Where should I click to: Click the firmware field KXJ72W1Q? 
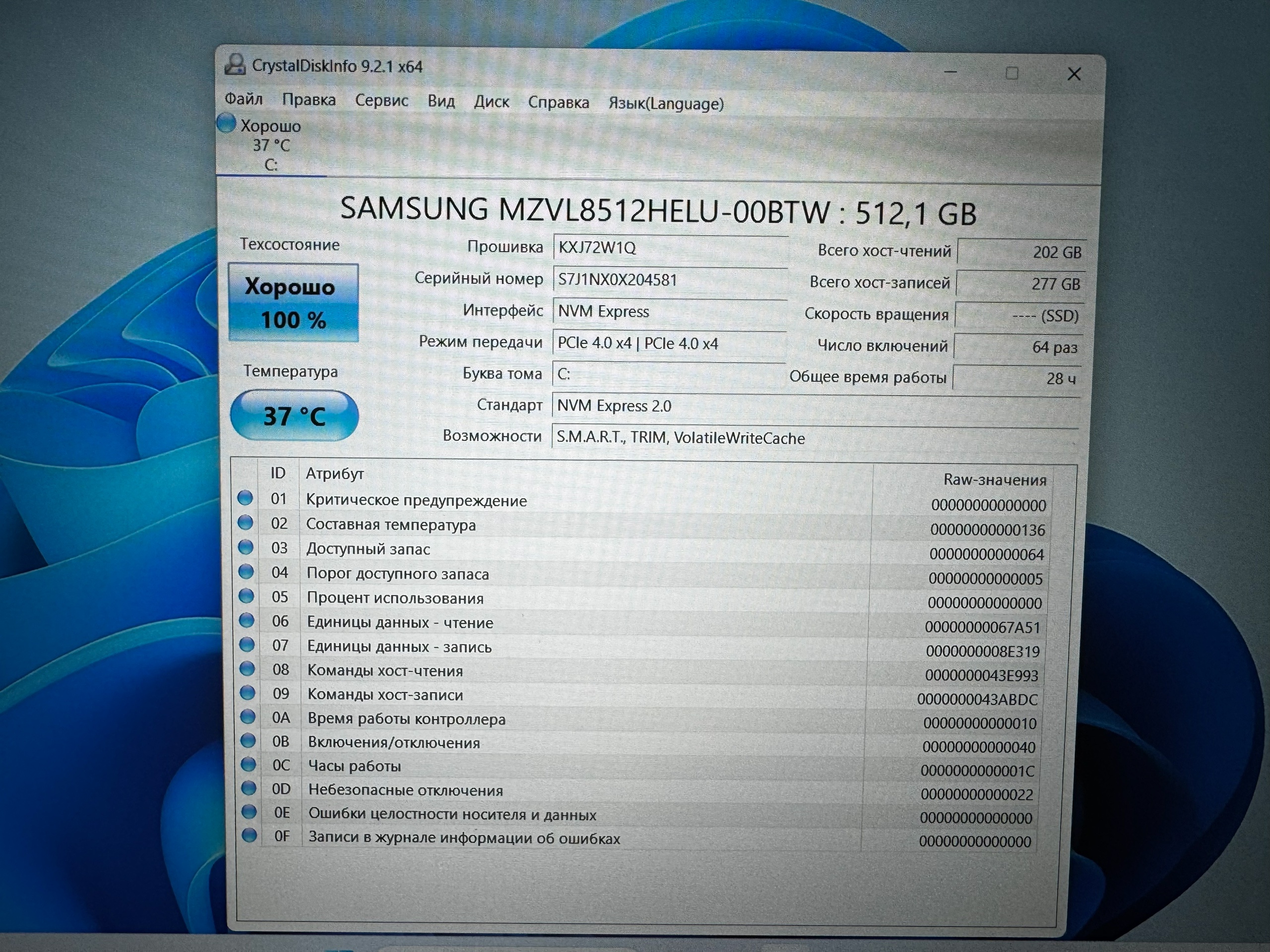click(x=670, y=247)
